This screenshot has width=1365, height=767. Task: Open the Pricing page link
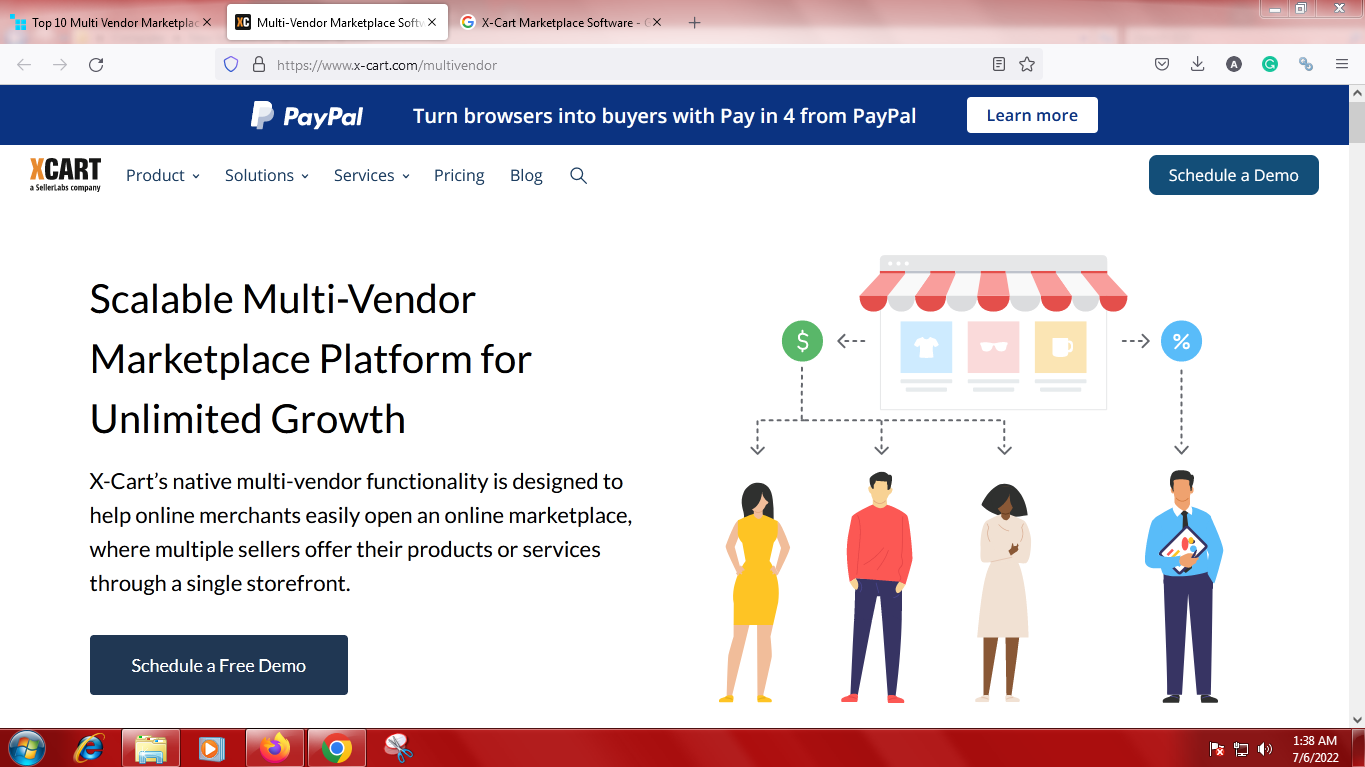[459, 175]
